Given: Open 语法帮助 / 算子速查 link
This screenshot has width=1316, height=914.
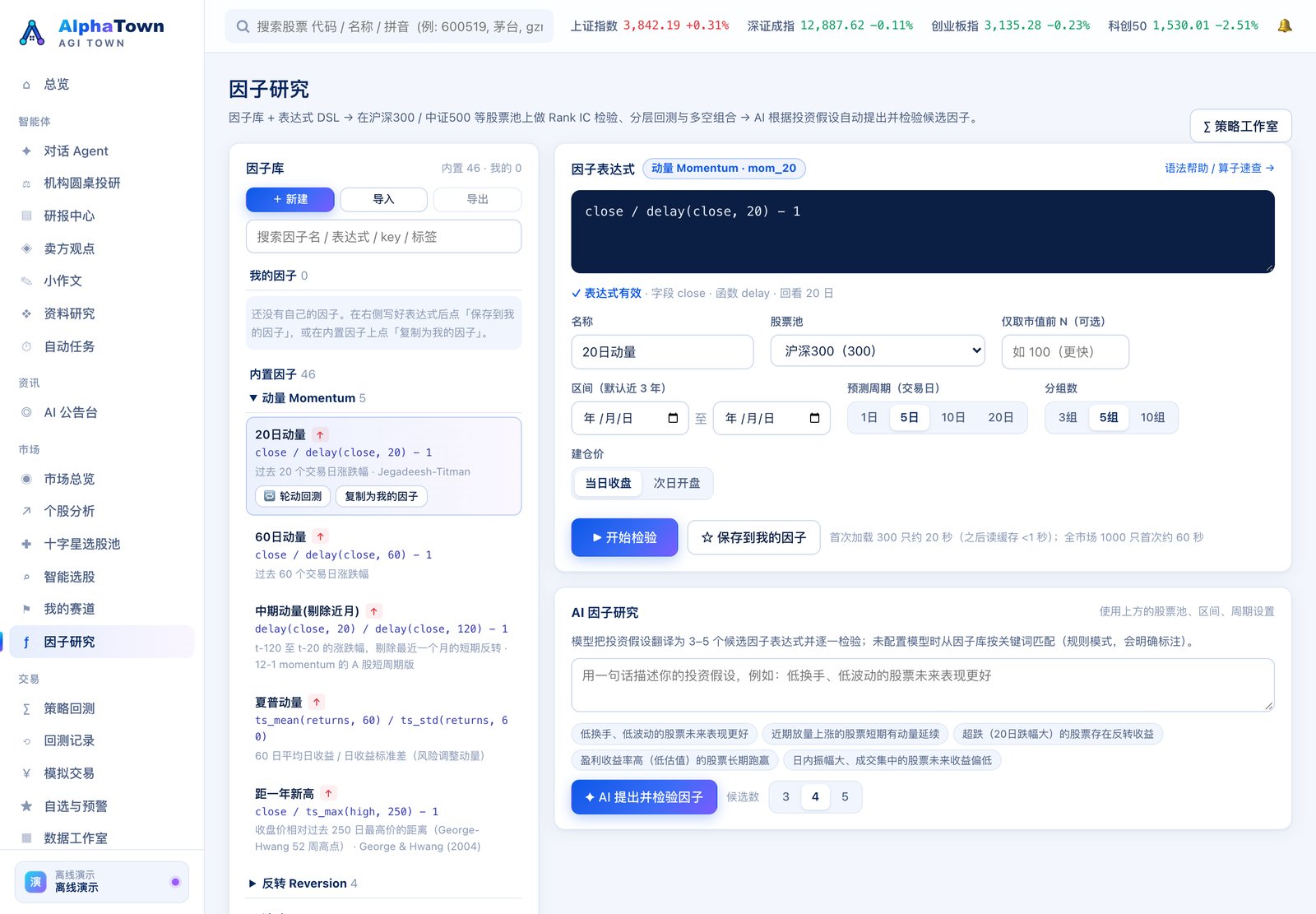Looking at the screenshot, I should [x=1220, y=168].
